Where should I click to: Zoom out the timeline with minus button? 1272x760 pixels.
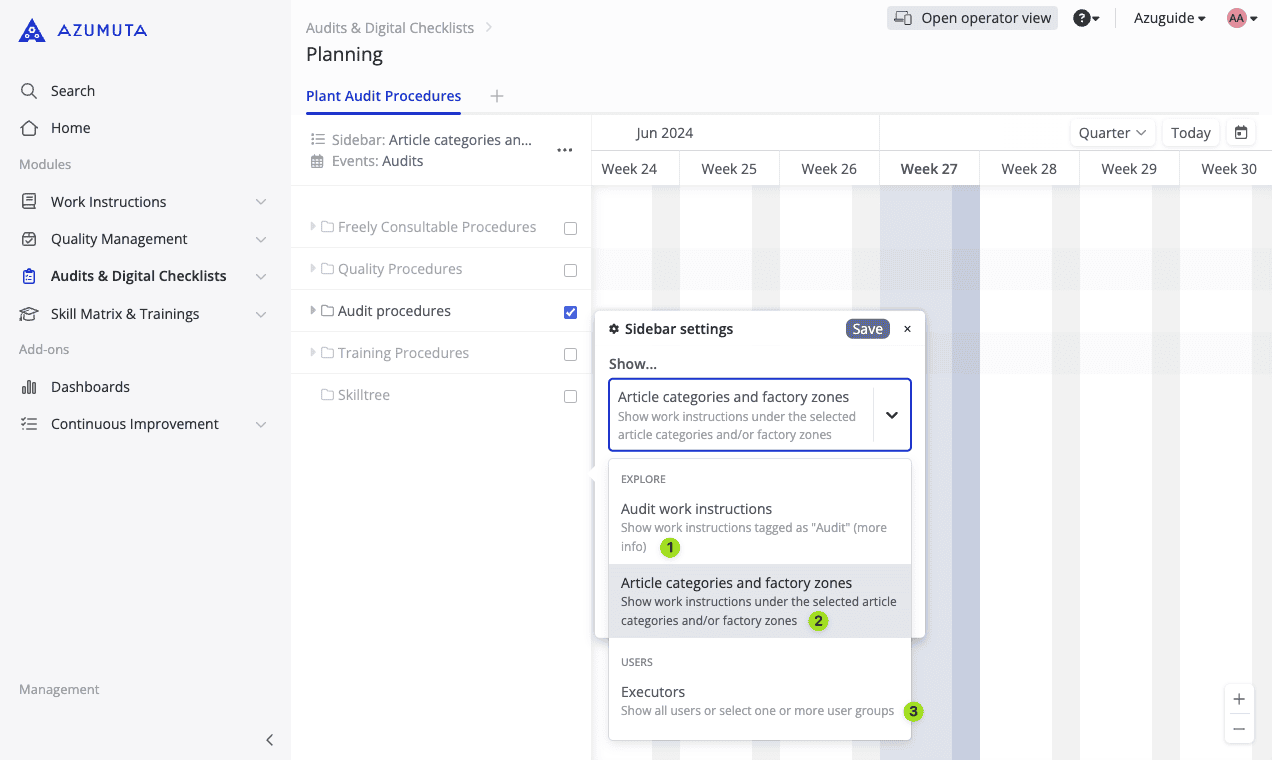(x=1239, y=729)
